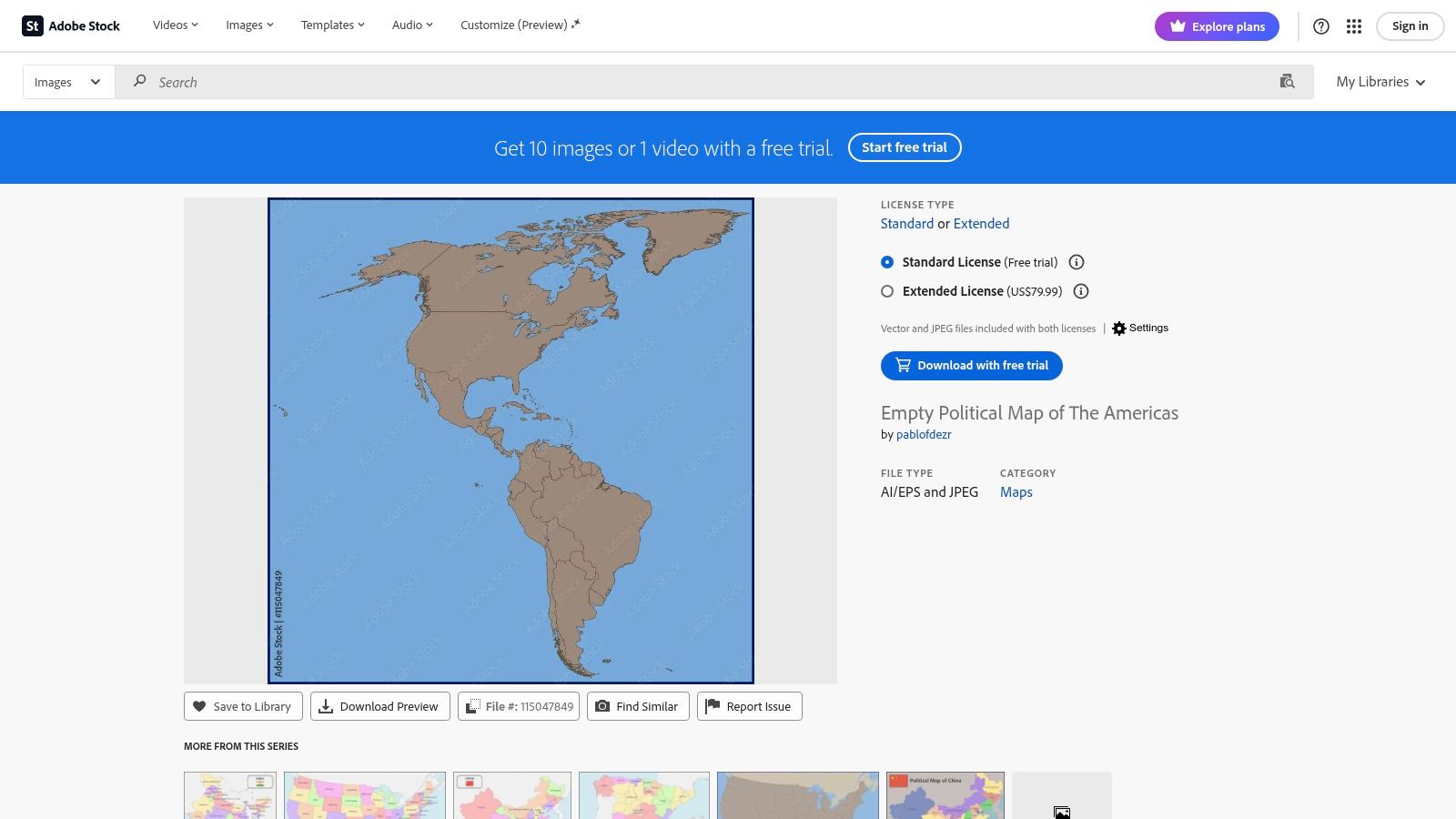1456x819 pixels.
Task: Open the Templates menu
Action: (x=332, y=25)
